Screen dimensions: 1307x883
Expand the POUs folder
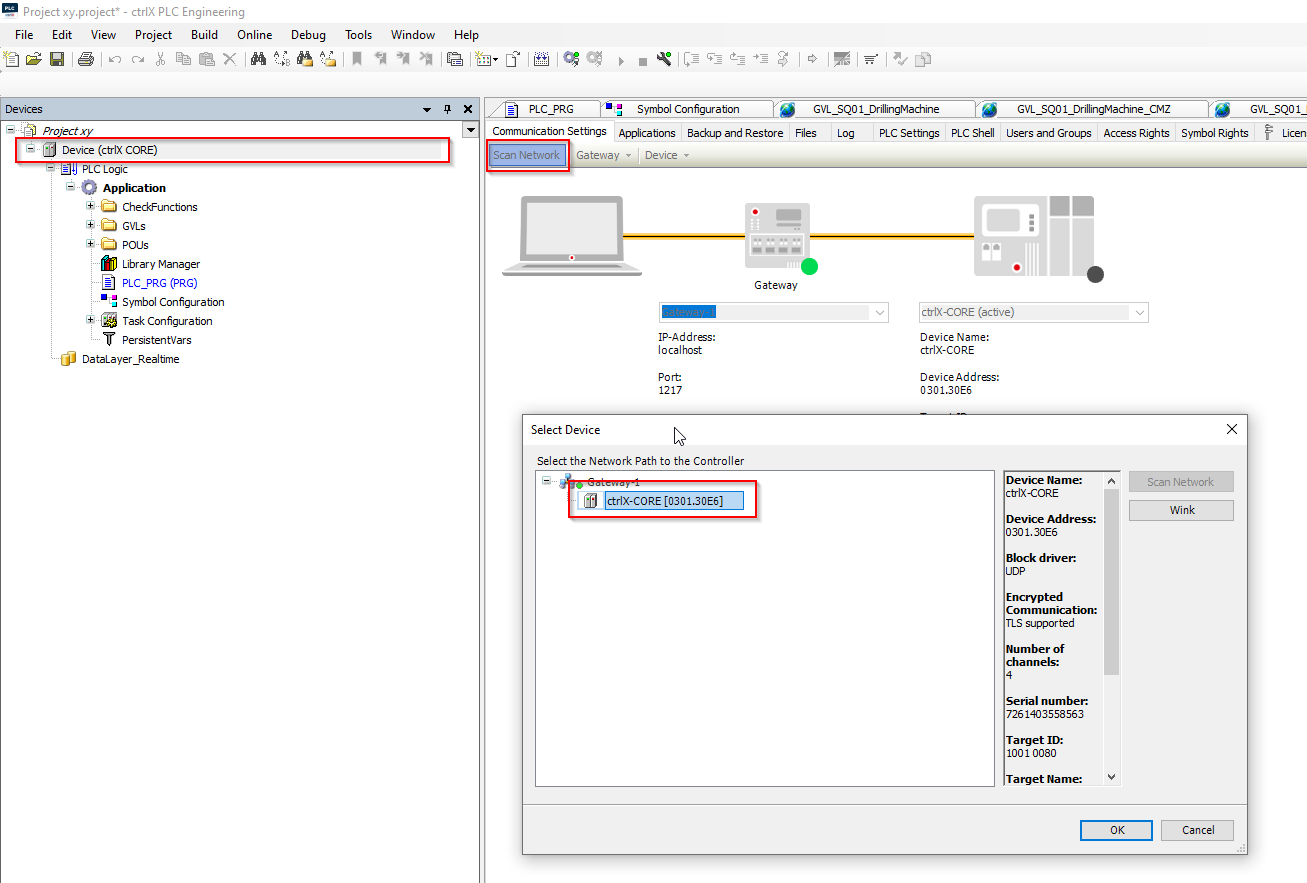90,244
